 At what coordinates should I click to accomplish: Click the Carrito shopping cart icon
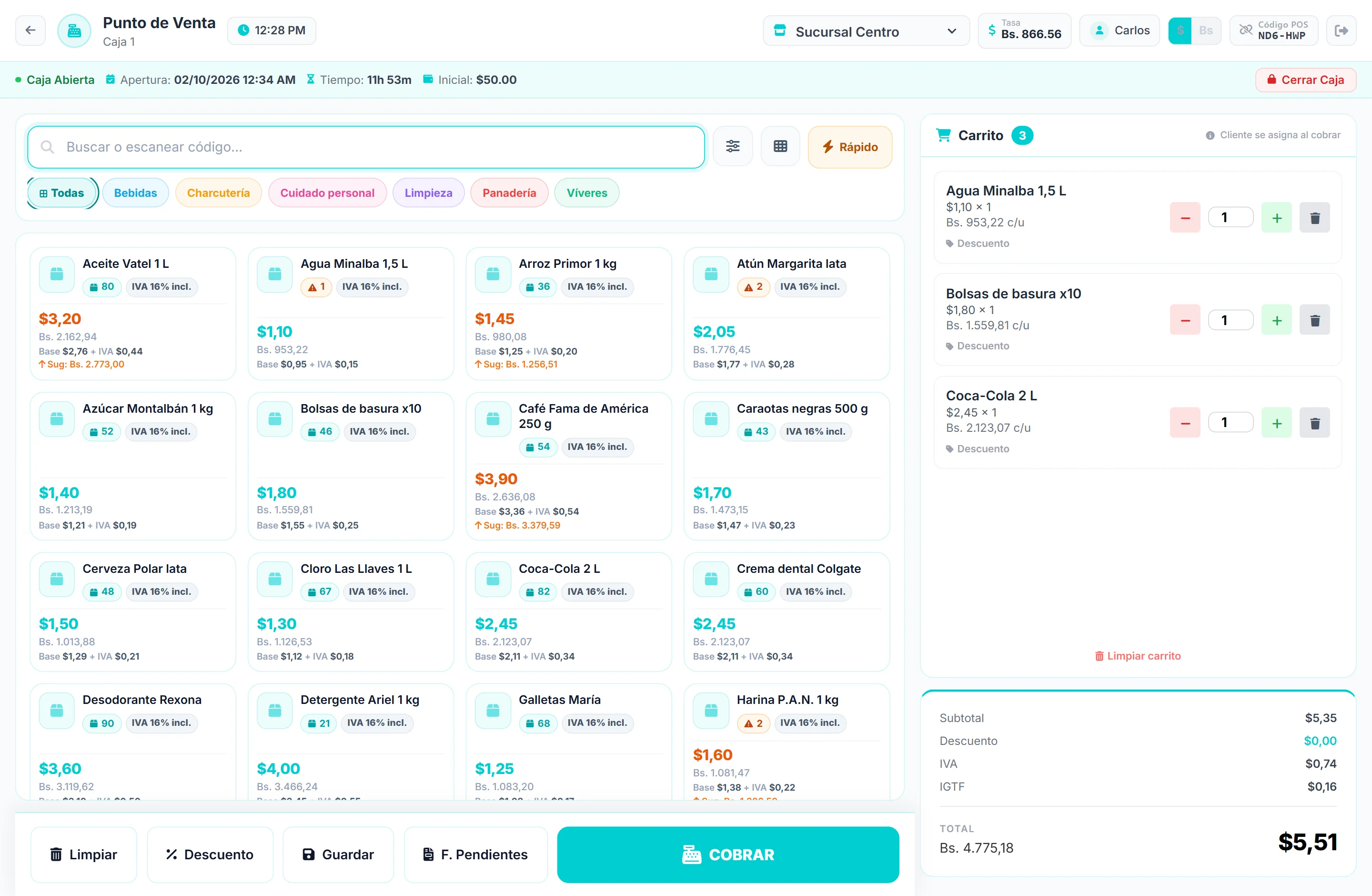coord(943,135)
